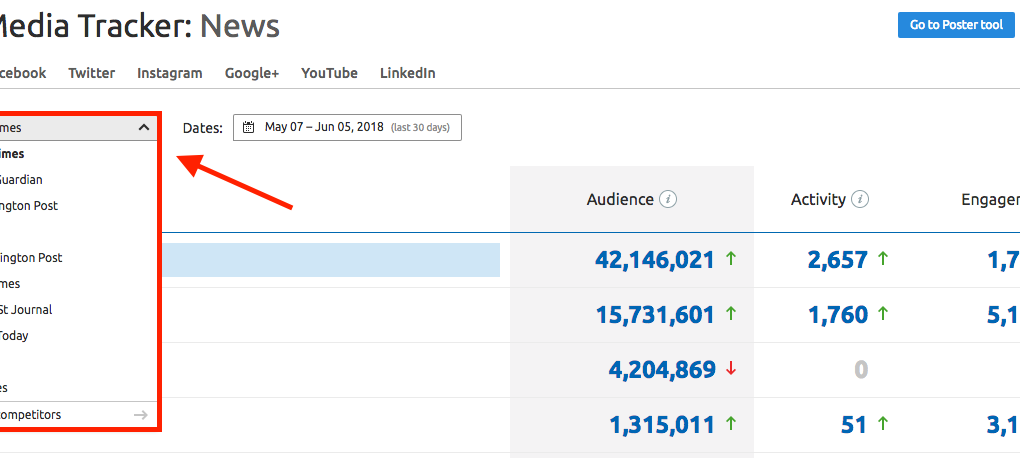Image resolution: width=1020 pixels, height=458 pixels.
Task: Click the Audience info icon
Action: point(669,200)
